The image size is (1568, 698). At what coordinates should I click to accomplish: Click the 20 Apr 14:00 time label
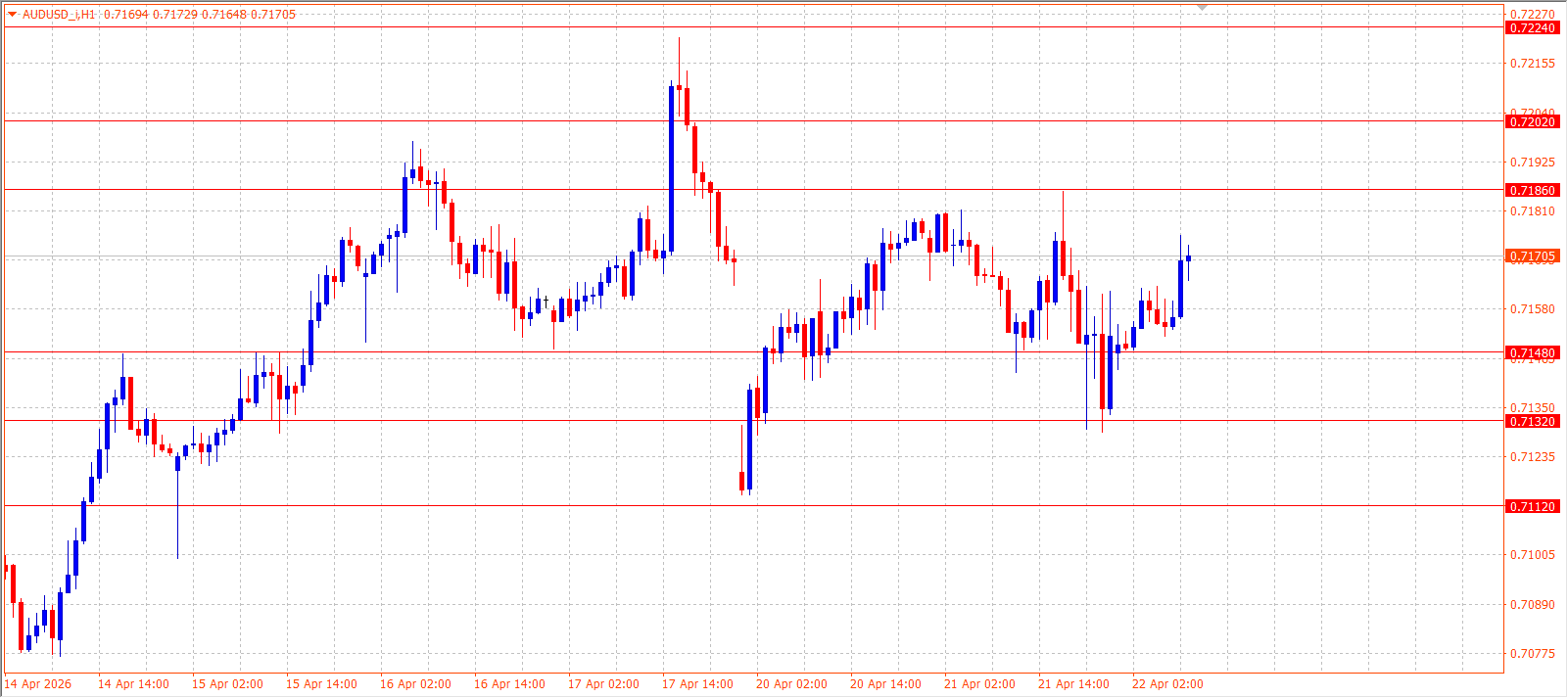pyautogui.click(x=885, y=684)
